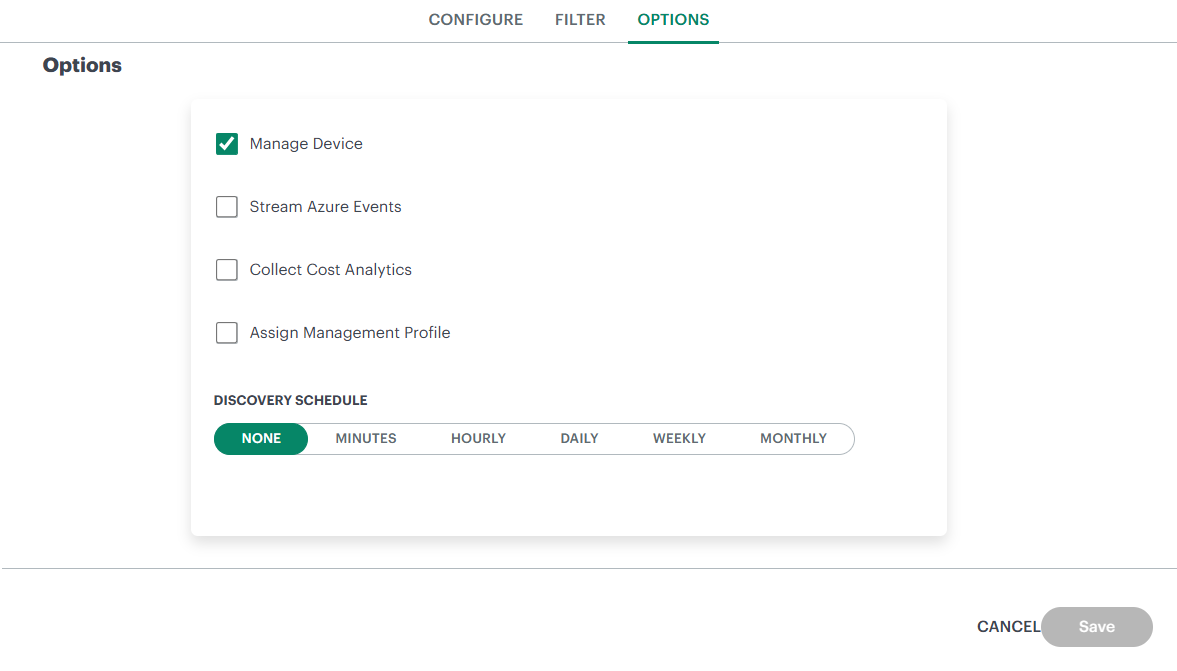Set discovery schedule to MINUTES

click(366, 439)
